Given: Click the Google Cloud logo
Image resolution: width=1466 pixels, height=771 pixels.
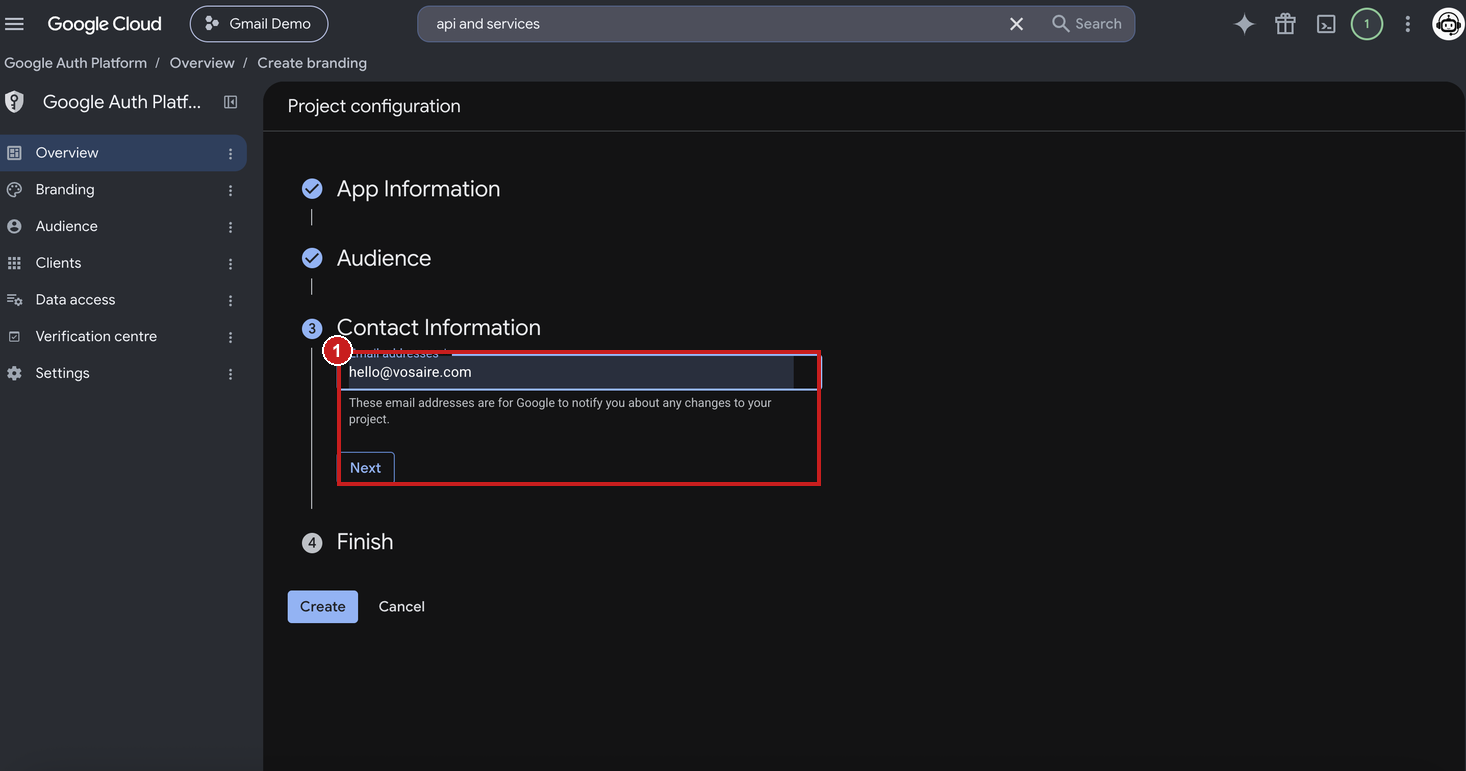Looking at the screenshot, I should (x=104, y=24).
